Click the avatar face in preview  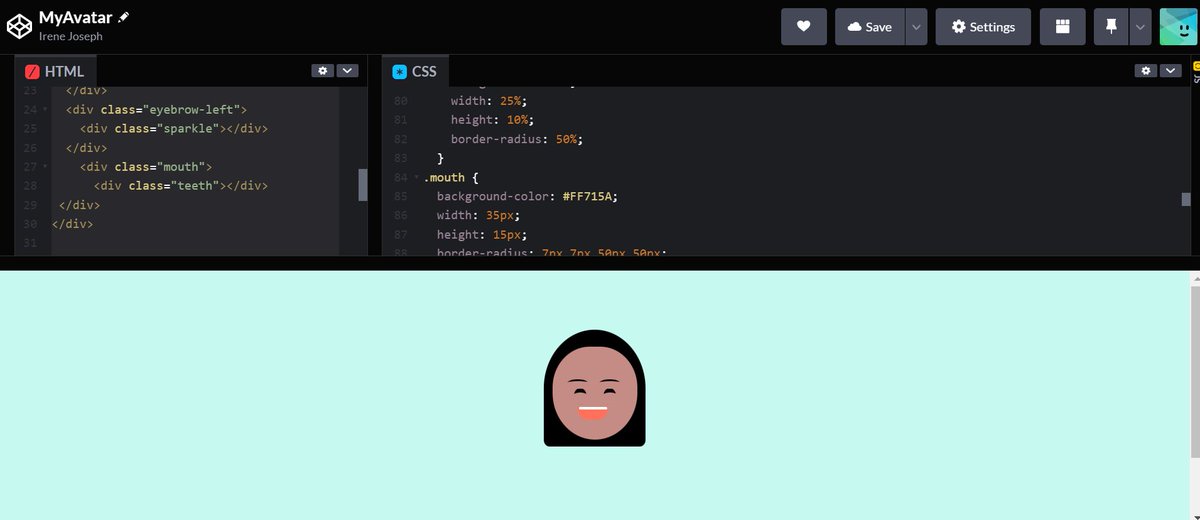pos(594,393)
